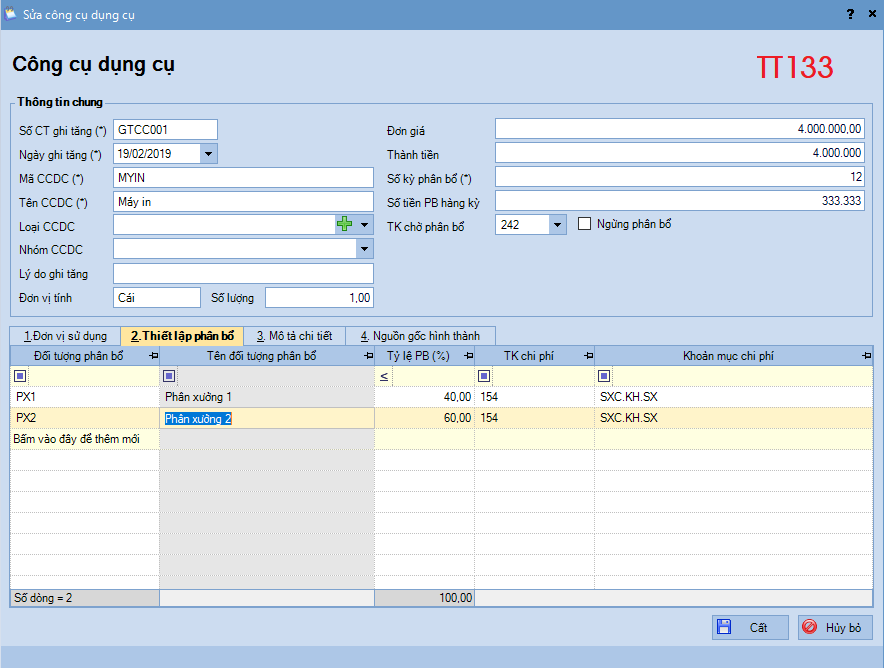Screen dimensions: 884x668
Task: Enable the Ngừng phân bổ checkbox
Action: (585, 224)
